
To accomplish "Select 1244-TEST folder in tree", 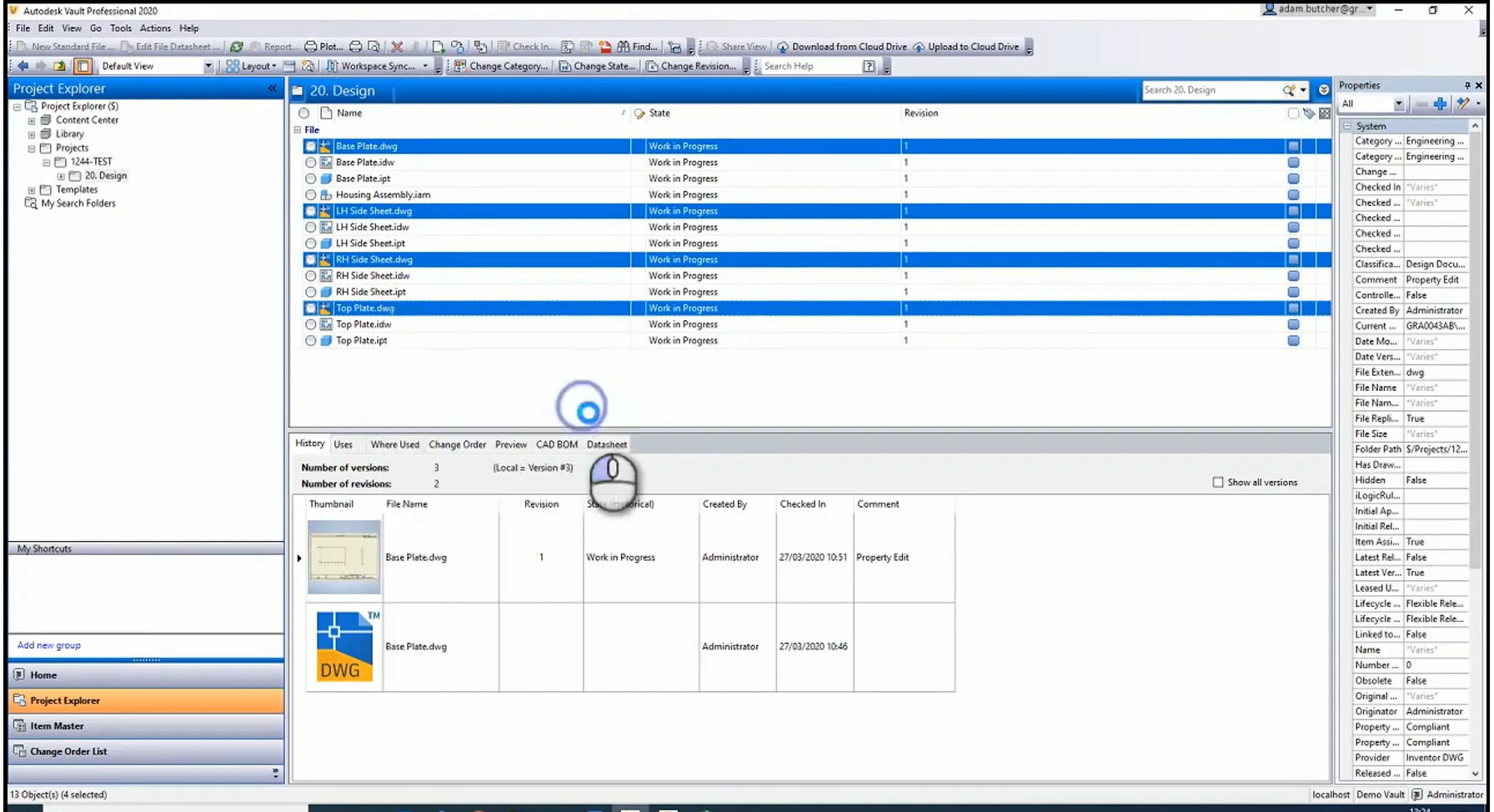I will coord(91,162).
